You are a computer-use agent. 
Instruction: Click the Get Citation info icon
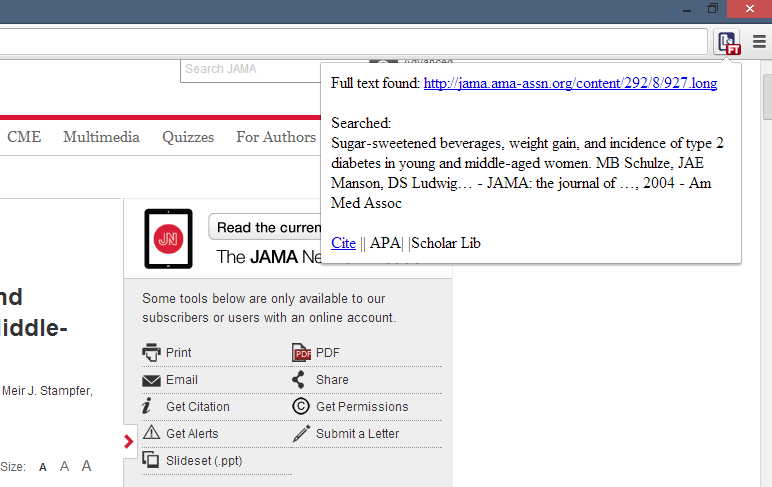(x=147, y=407)
